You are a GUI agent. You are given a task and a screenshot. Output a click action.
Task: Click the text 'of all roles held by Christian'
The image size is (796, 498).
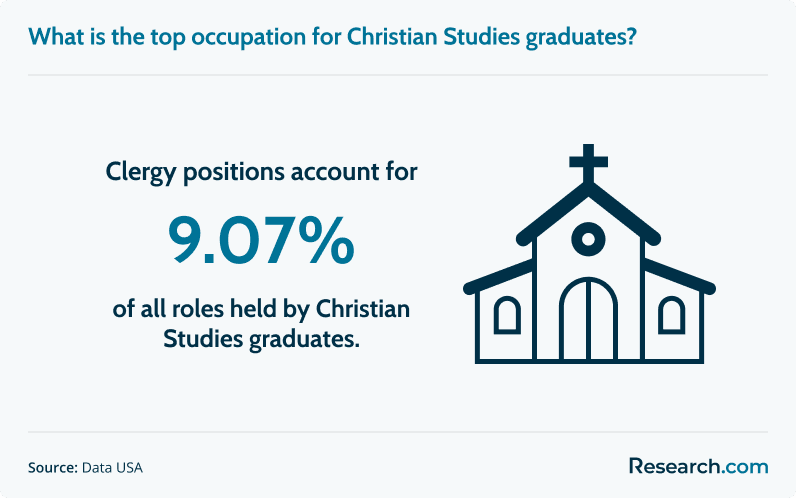tap(261, 309)
